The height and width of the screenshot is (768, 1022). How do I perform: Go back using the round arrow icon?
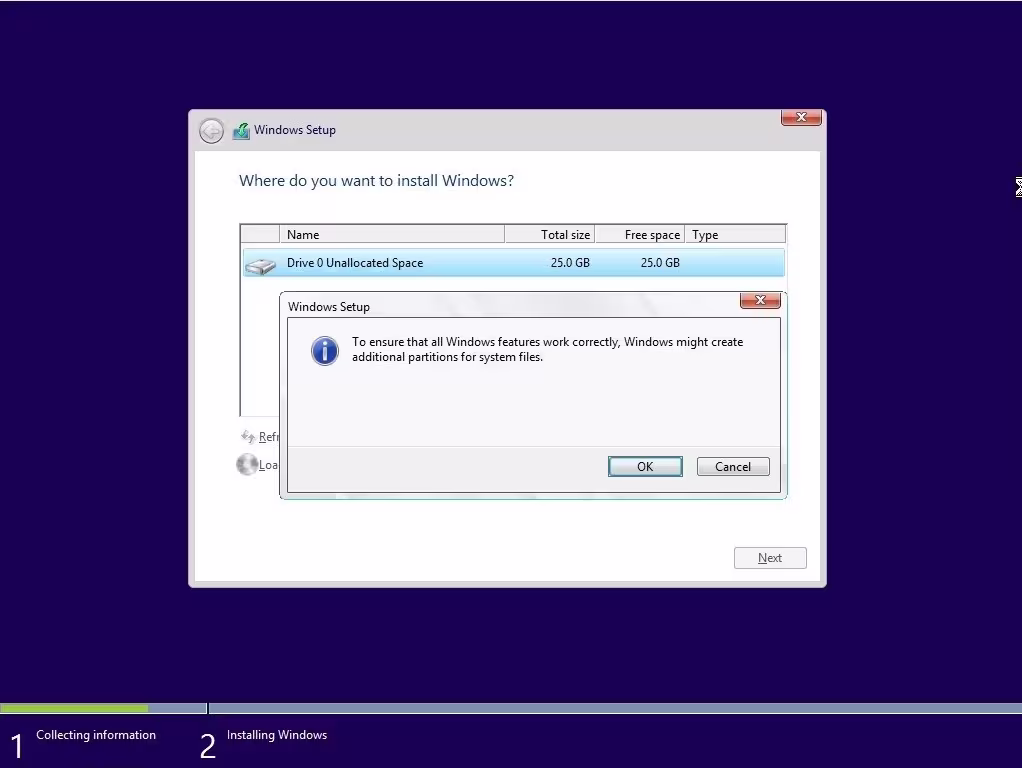[x=211, y=130]
